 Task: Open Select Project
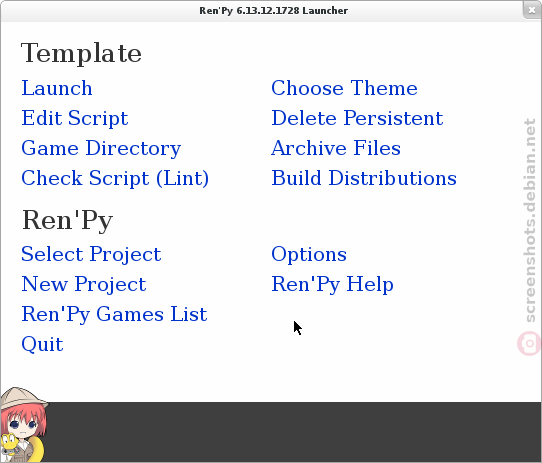(91, 255)
